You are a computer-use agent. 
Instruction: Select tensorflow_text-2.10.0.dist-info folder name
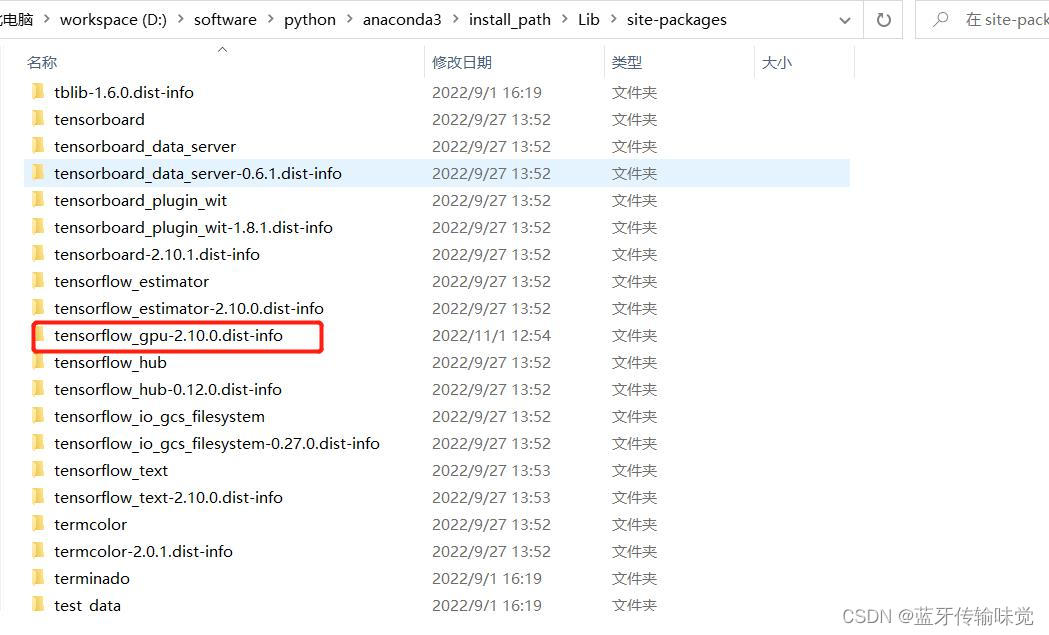tap(169, 498)
